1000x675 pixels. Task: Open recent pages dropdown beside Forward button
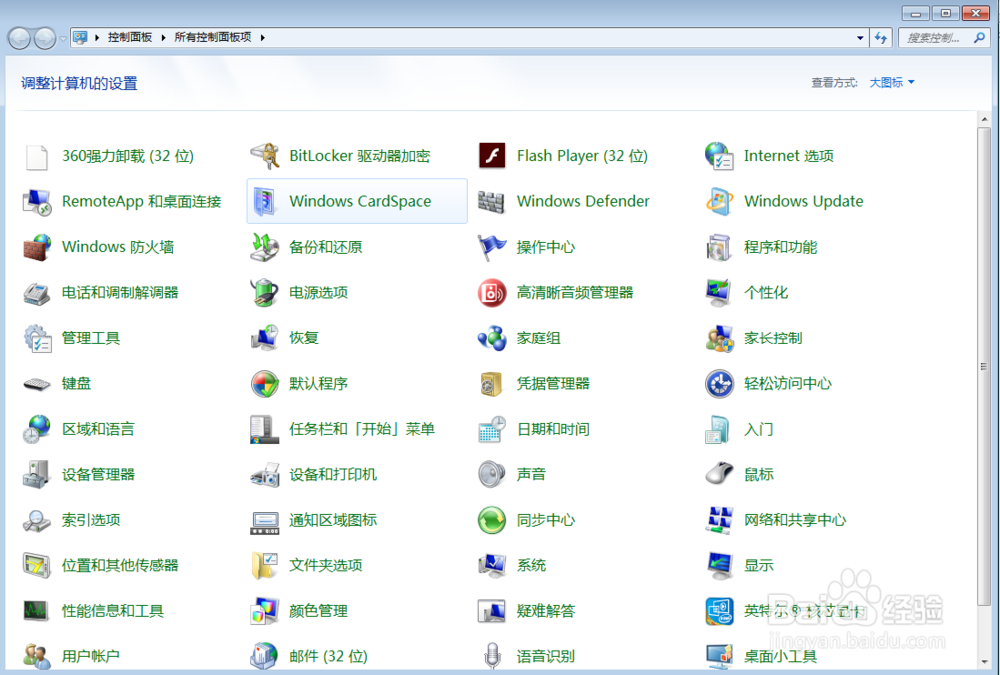point(62,38)
